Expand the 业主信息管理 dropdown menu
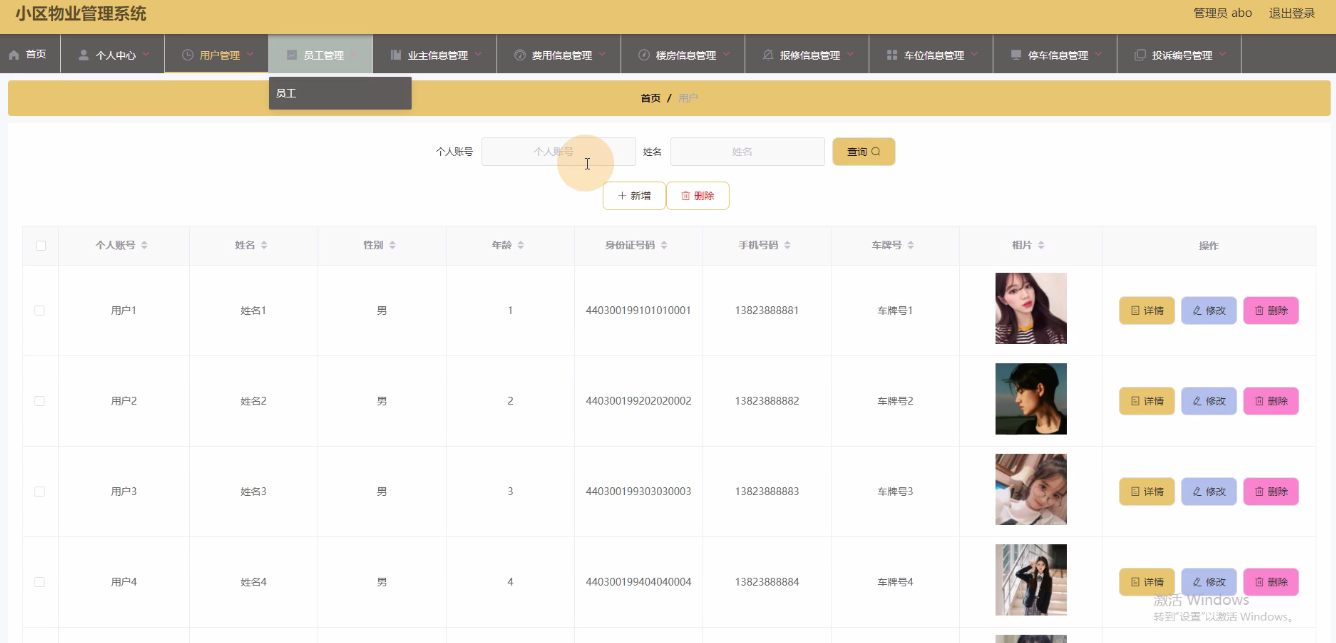 pos(436,55)
